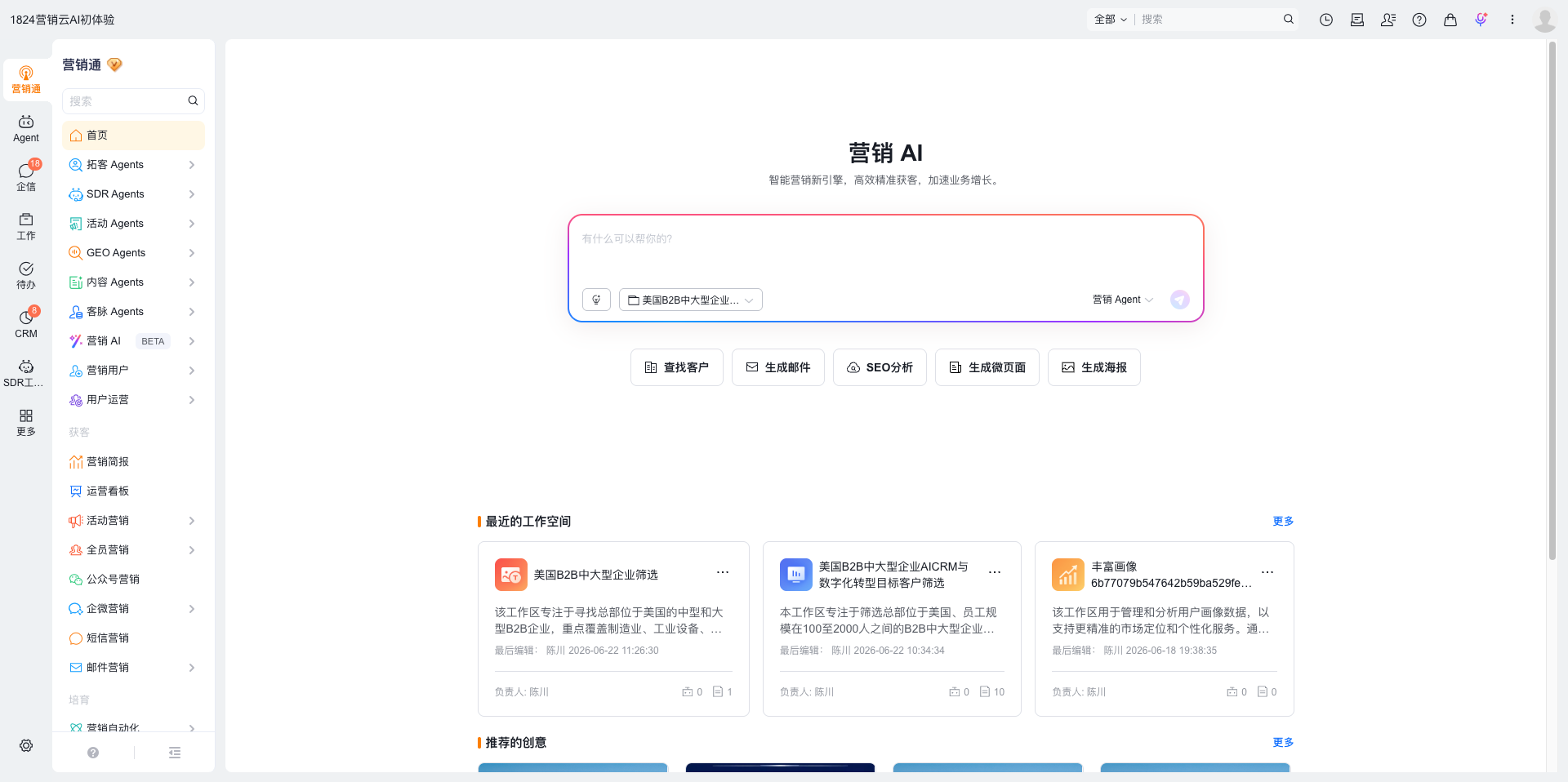
Task: Open the 全部 search scope dropdown
Action: [x=1111, y=20]
